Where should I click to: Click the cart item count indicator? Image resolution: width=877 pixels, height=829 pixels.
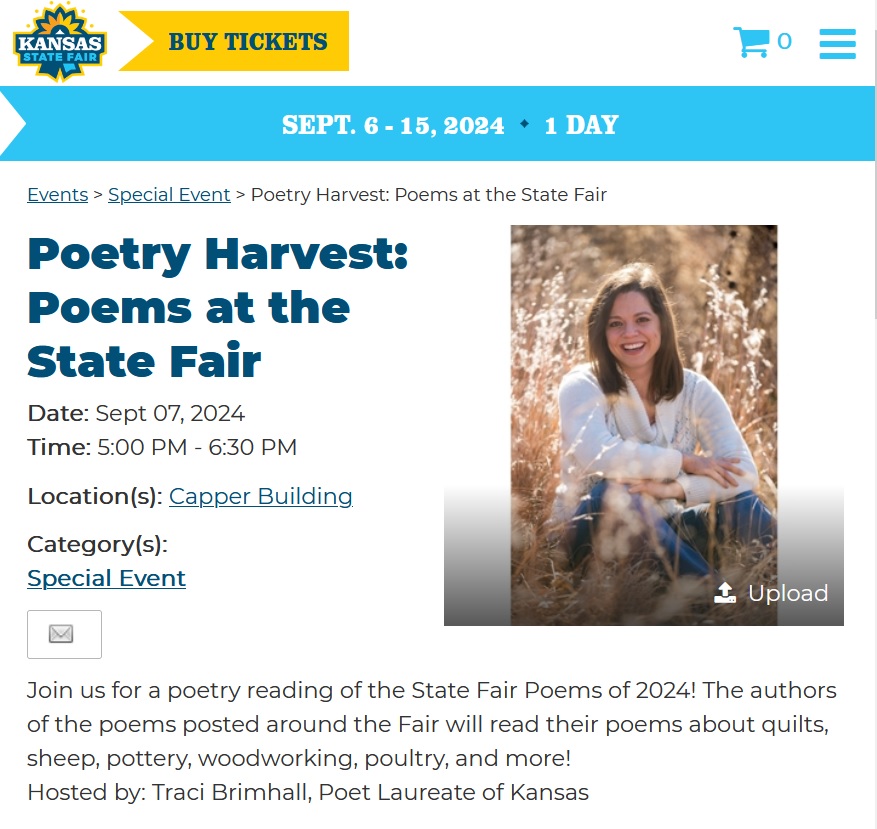click(x=784, y=41)
